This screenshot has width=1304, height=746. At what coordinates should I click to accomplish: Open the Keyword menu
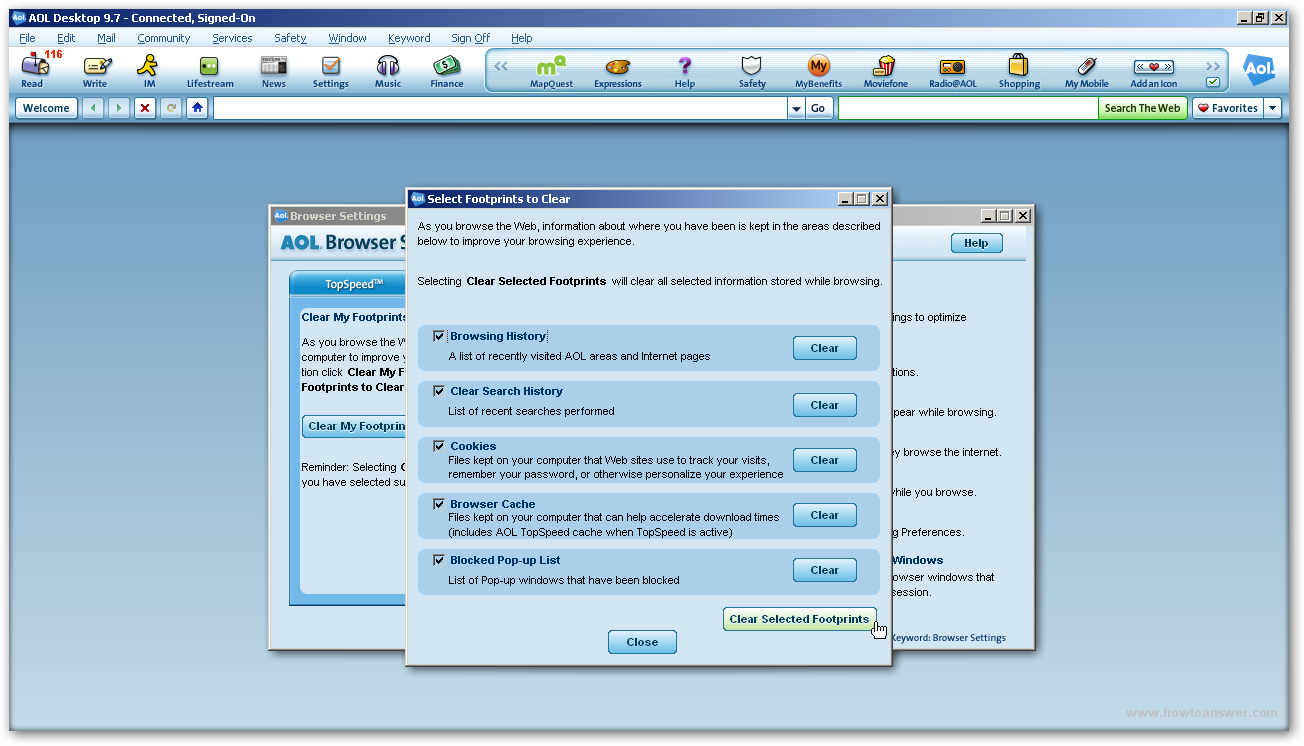[409, 38]
